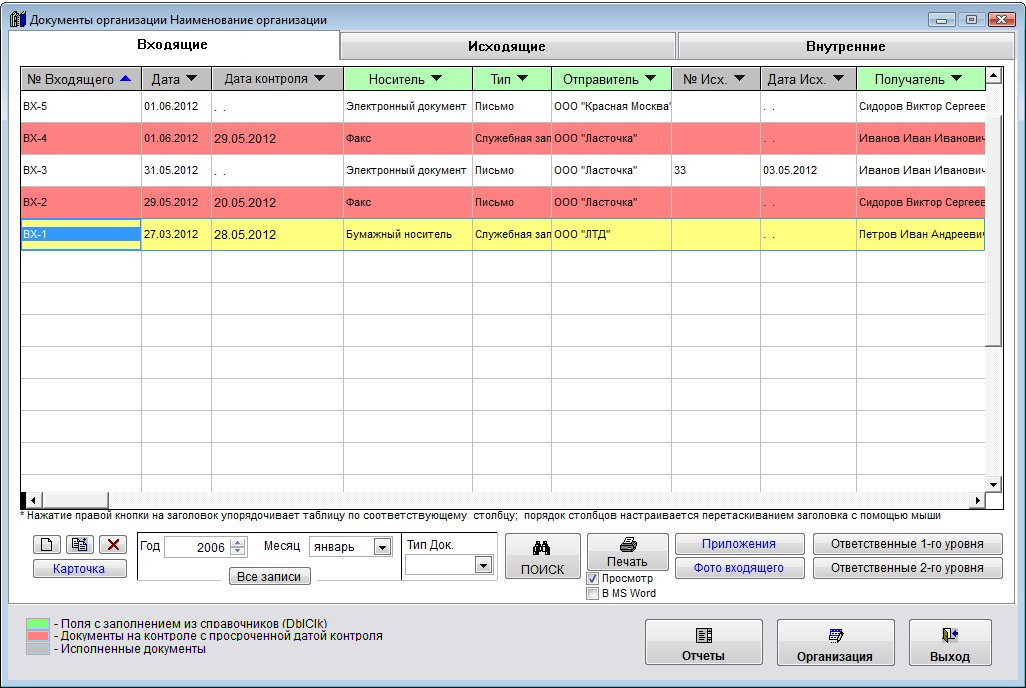This screenshot has width=1026, height=688.
Task: Switch to the Внутренние tab
Action: [x=845, y=46]
